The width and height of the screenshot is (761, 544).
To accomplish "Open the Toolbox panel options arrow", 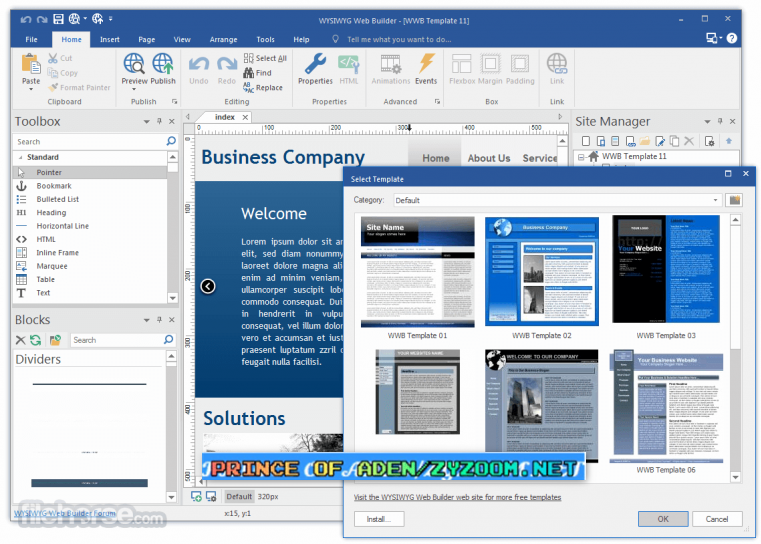I will pyautogui.click(x=147, y=121).
